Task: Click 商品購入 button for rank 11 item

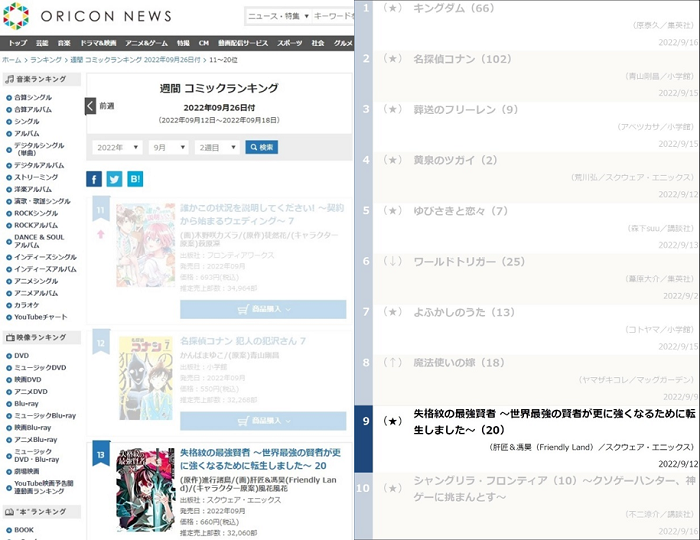Action: coord(263,309)
